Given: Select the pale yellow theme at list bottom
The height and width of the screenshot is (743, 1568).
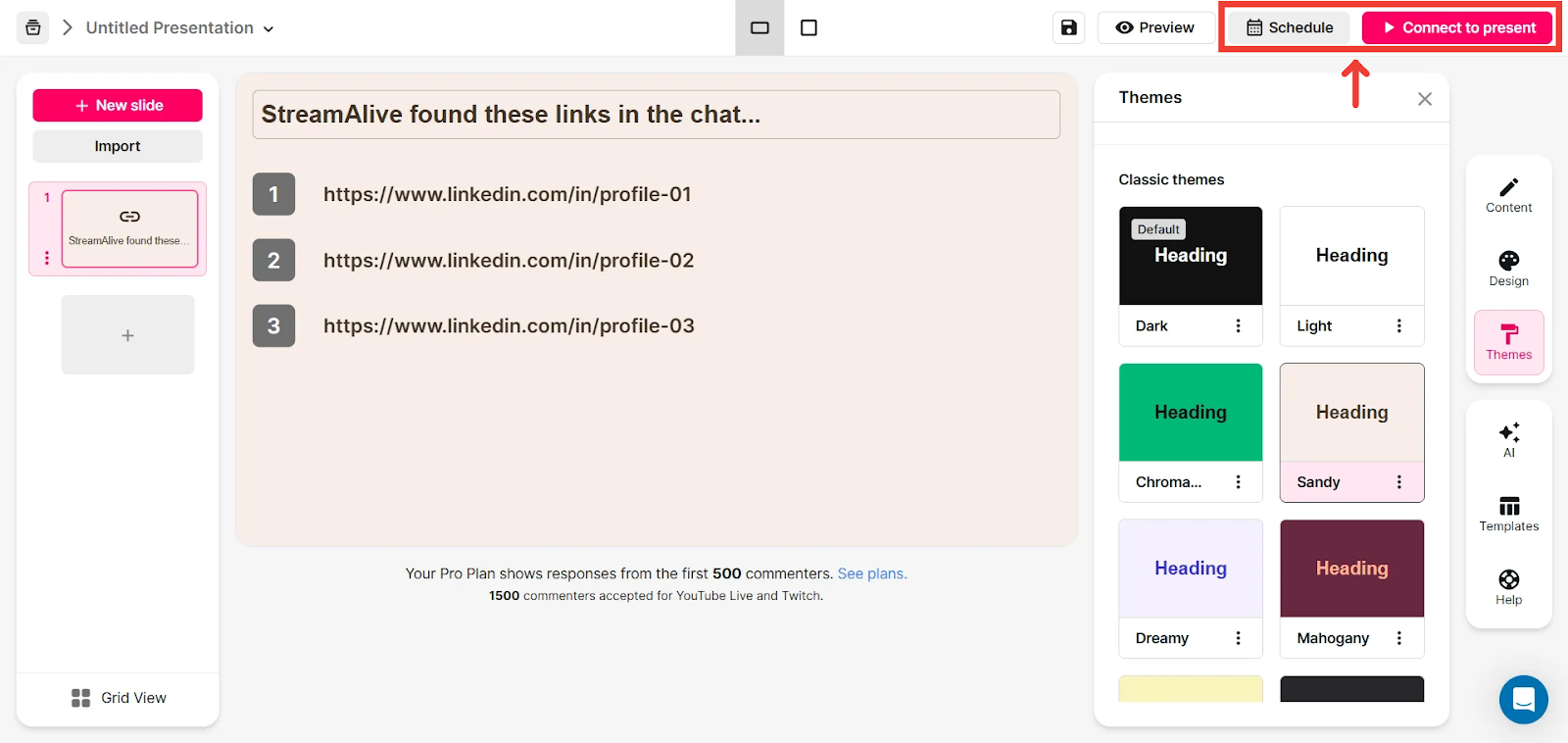Looking at the screenshot, I should [x=1191, y=688].
